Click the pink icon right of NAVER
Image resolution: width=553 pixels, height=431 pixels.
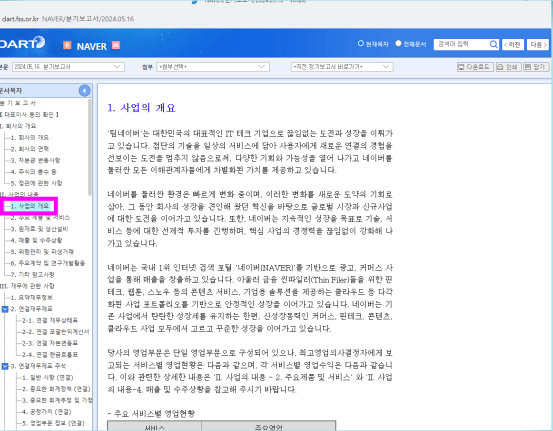click(x=116, y=45)
